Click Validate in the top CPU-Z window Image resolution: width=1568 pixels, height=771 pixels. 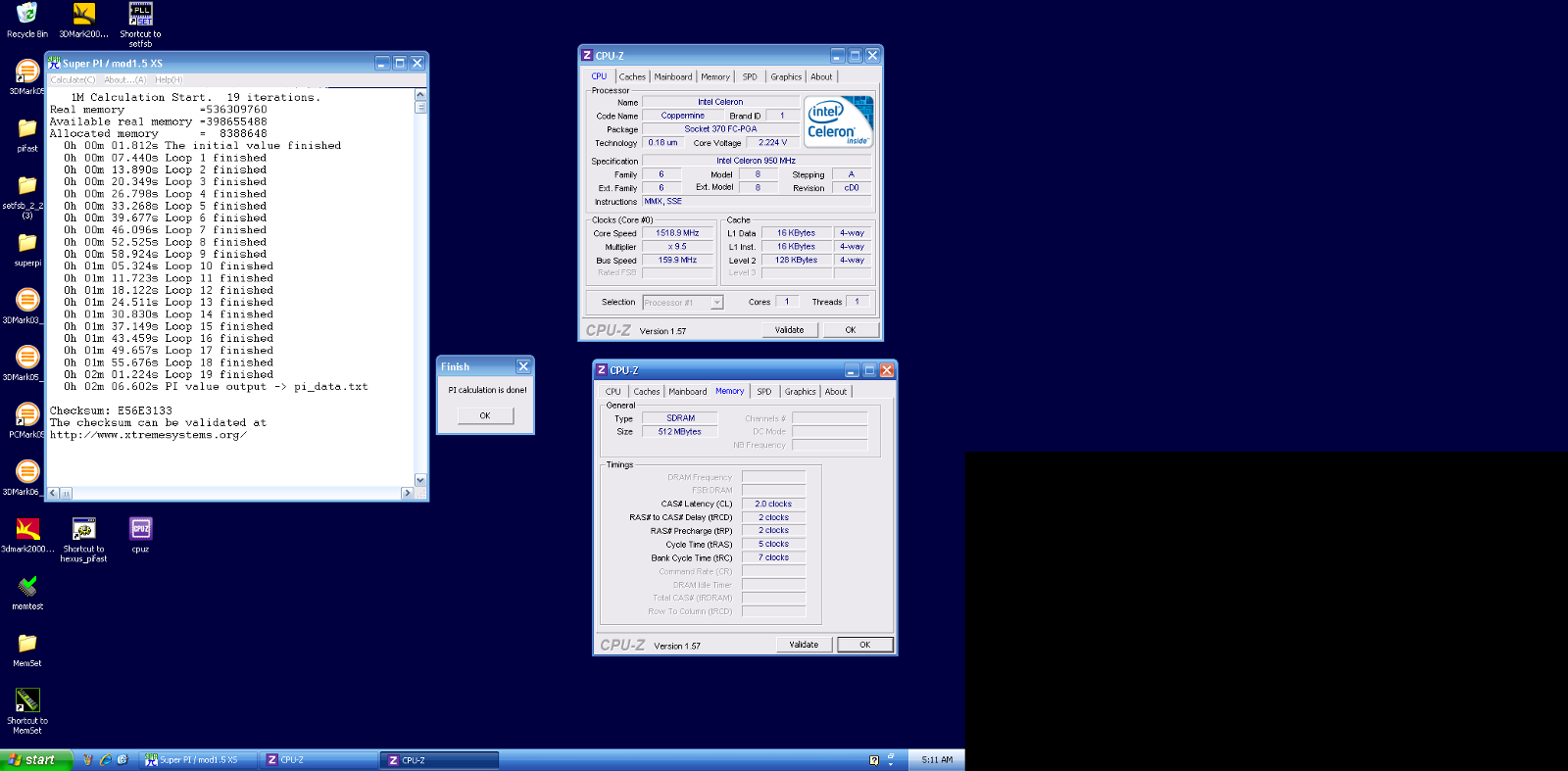pyautogui.click(x=790, y=330)
